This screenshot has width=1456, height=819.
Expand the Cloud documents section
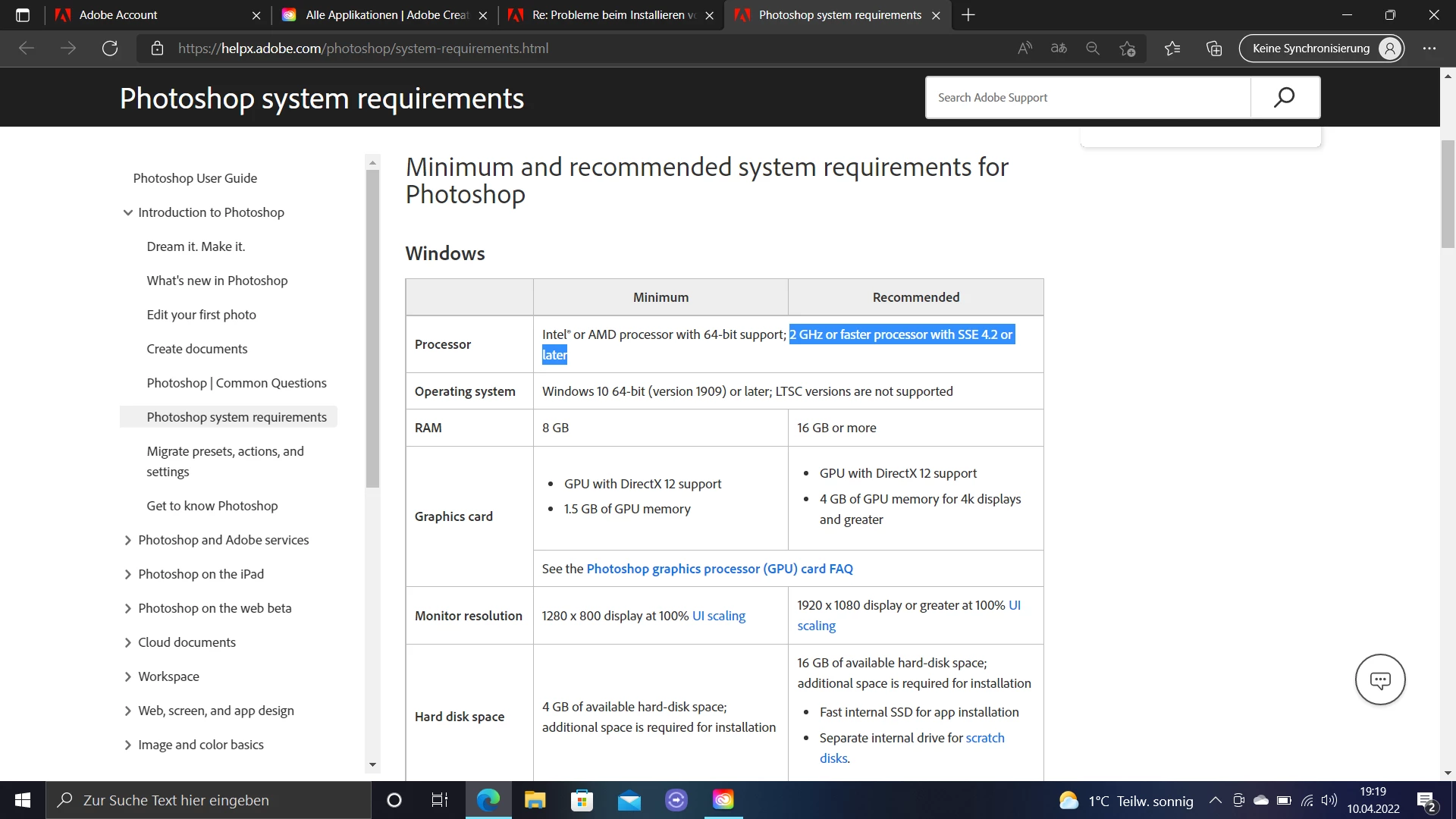(x=128, y=642)
